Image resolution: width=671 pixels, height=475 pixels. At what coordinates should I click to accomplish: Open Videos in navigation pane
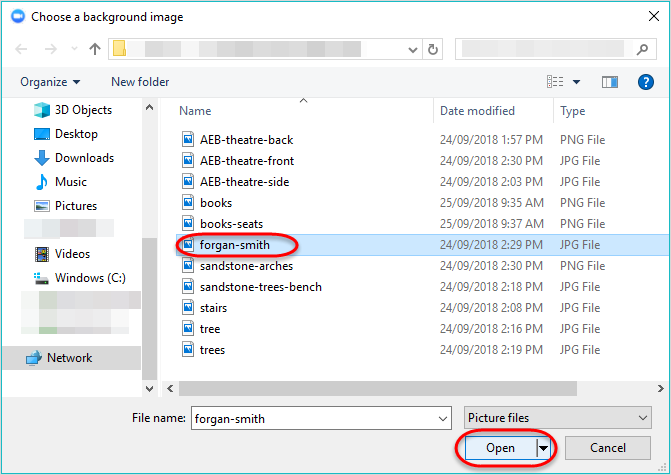point(62,254)
